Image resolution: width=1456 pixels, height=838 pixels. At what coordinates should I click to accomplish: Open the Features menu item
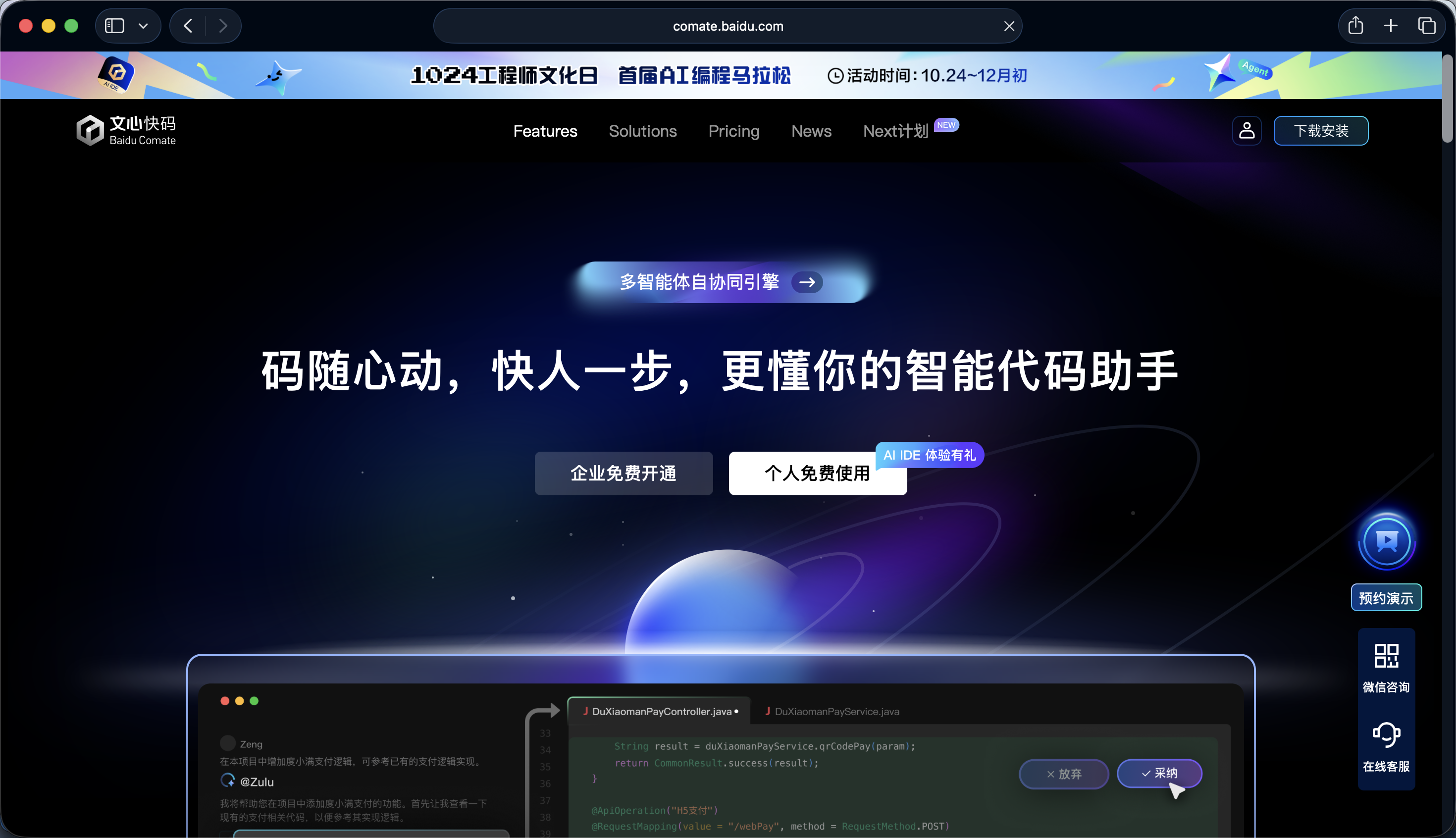point(545,131)
